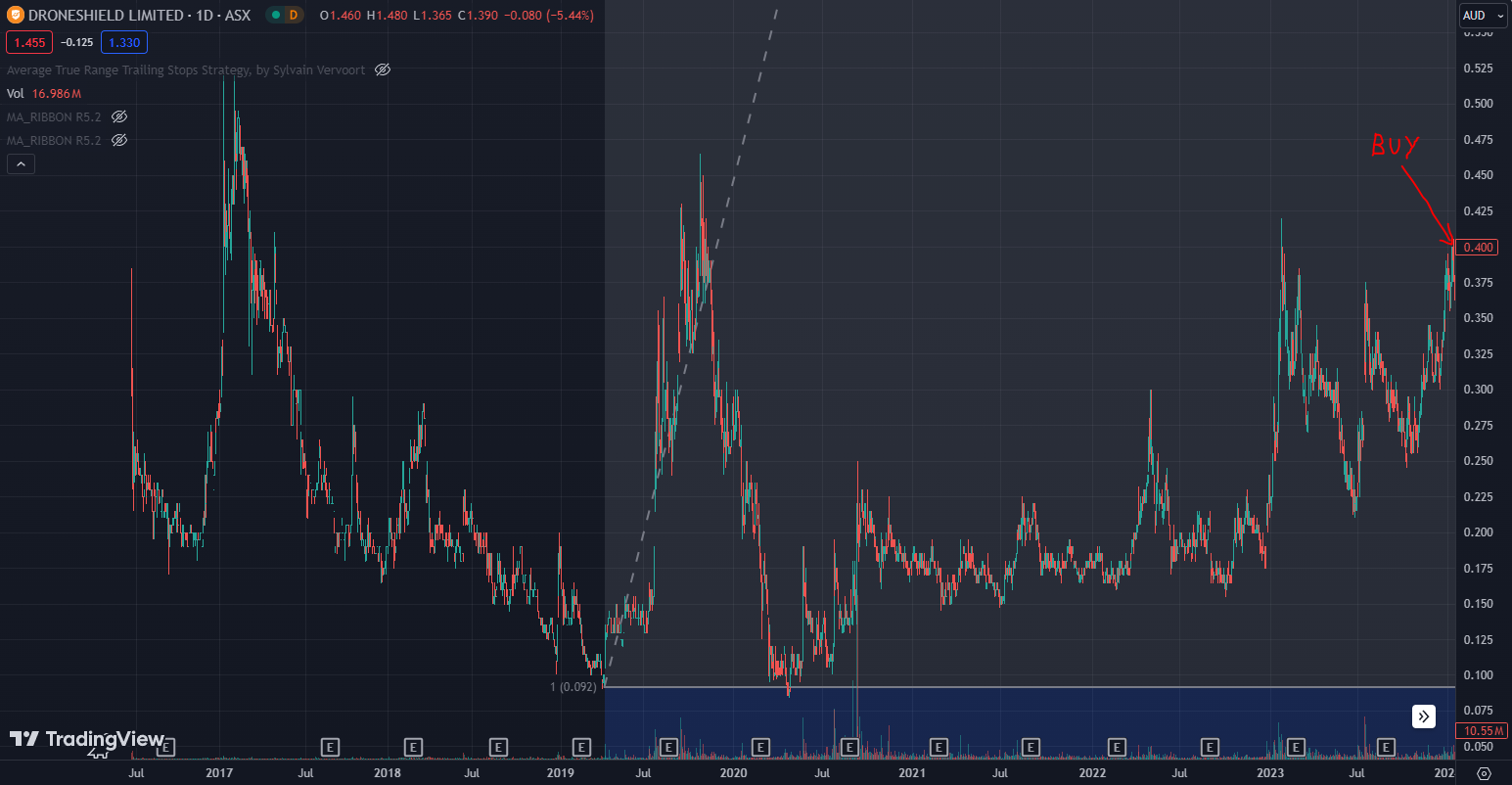Click the earnings E marker near 2021
Viewport: 1512px width, 785px height.
coord(939,747)
